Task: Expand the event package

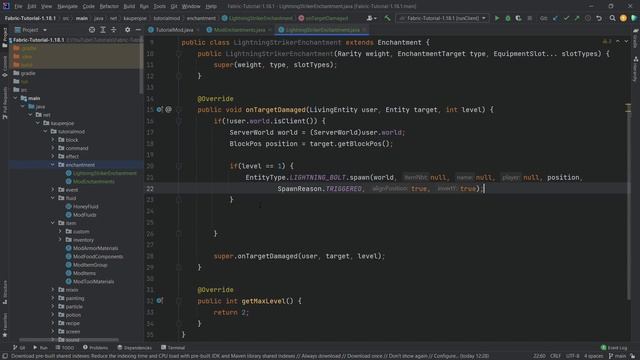Action: 53,190
